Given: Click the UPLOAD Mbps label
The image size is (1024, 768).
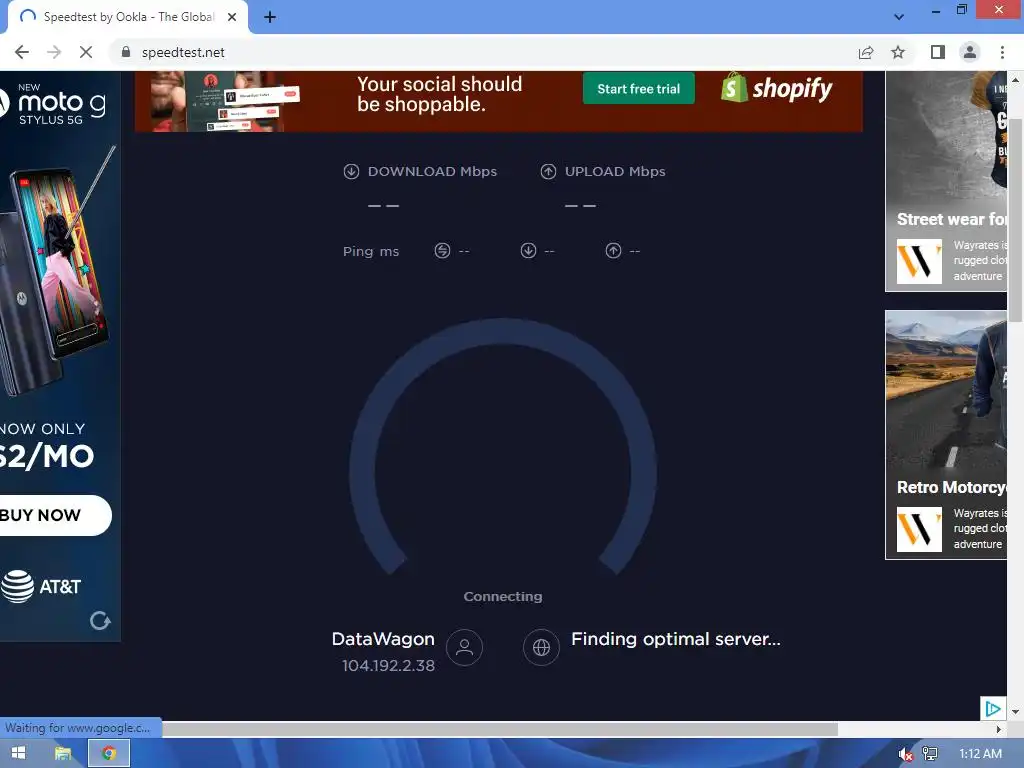Looking at the screenshot, I should coord(615,171).
